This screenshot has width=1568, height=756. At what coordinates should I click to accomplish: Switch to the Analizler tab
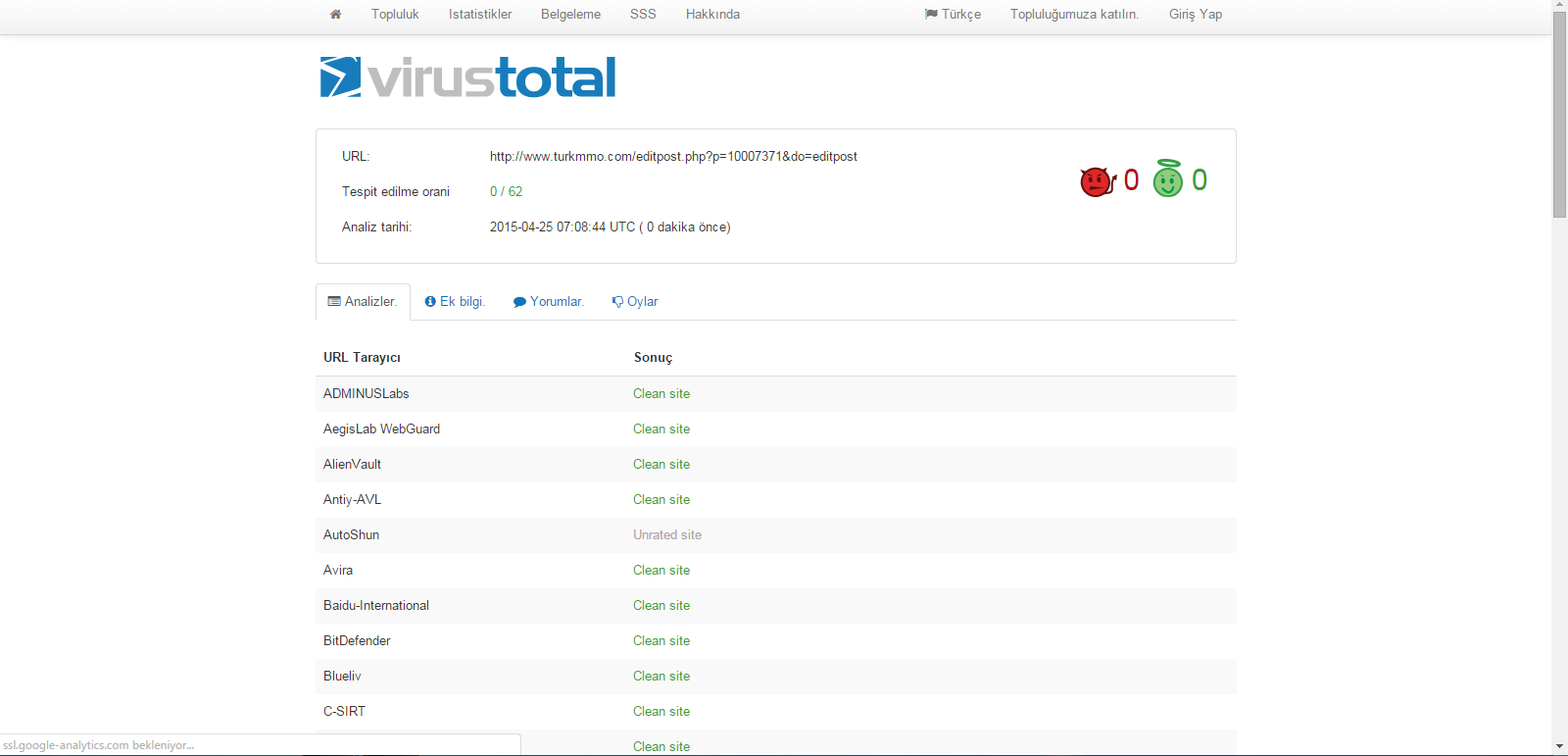tap(363, 302)
